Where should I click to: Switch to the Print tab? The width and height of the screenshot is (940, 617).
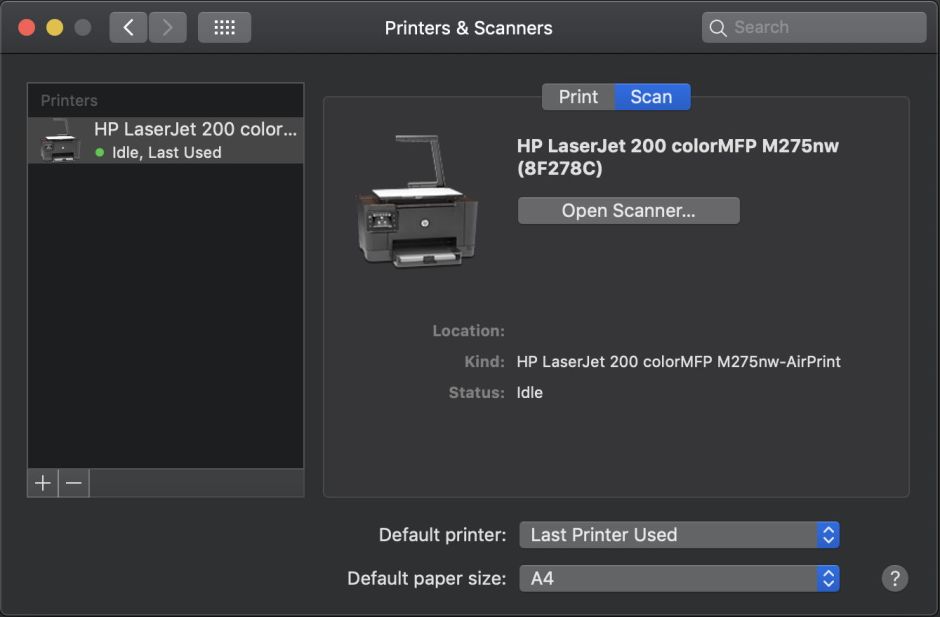point(578,97)
